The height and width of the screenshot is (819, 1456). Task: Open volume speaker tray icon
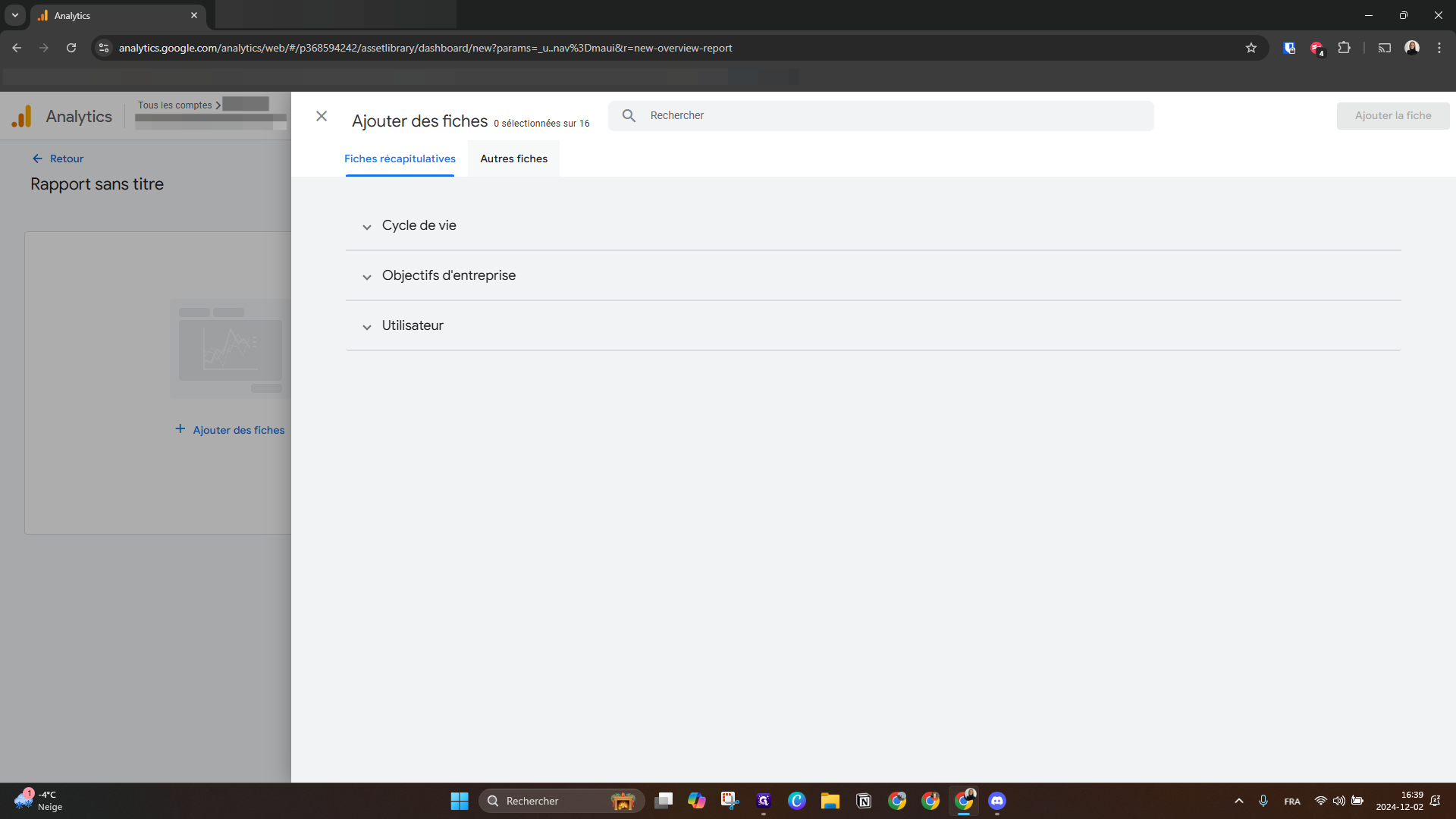tap(1338, 801)
